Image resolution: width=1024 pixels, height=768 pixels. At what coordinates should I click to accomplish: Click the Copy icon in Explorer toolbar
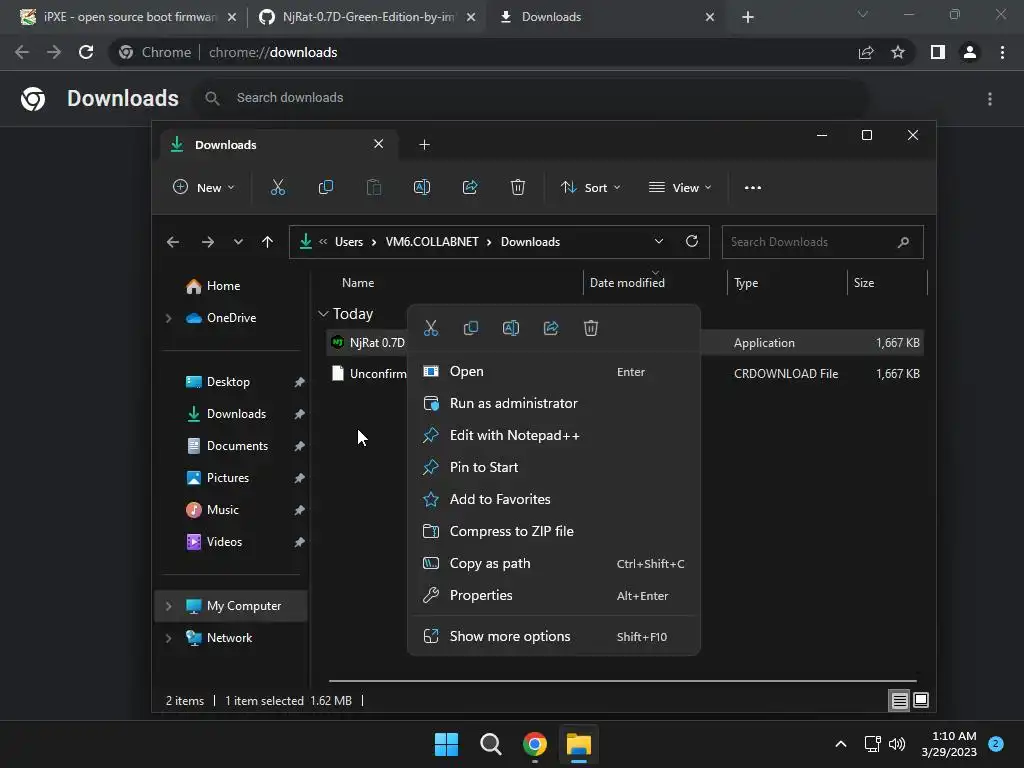(x=326, y=187)
